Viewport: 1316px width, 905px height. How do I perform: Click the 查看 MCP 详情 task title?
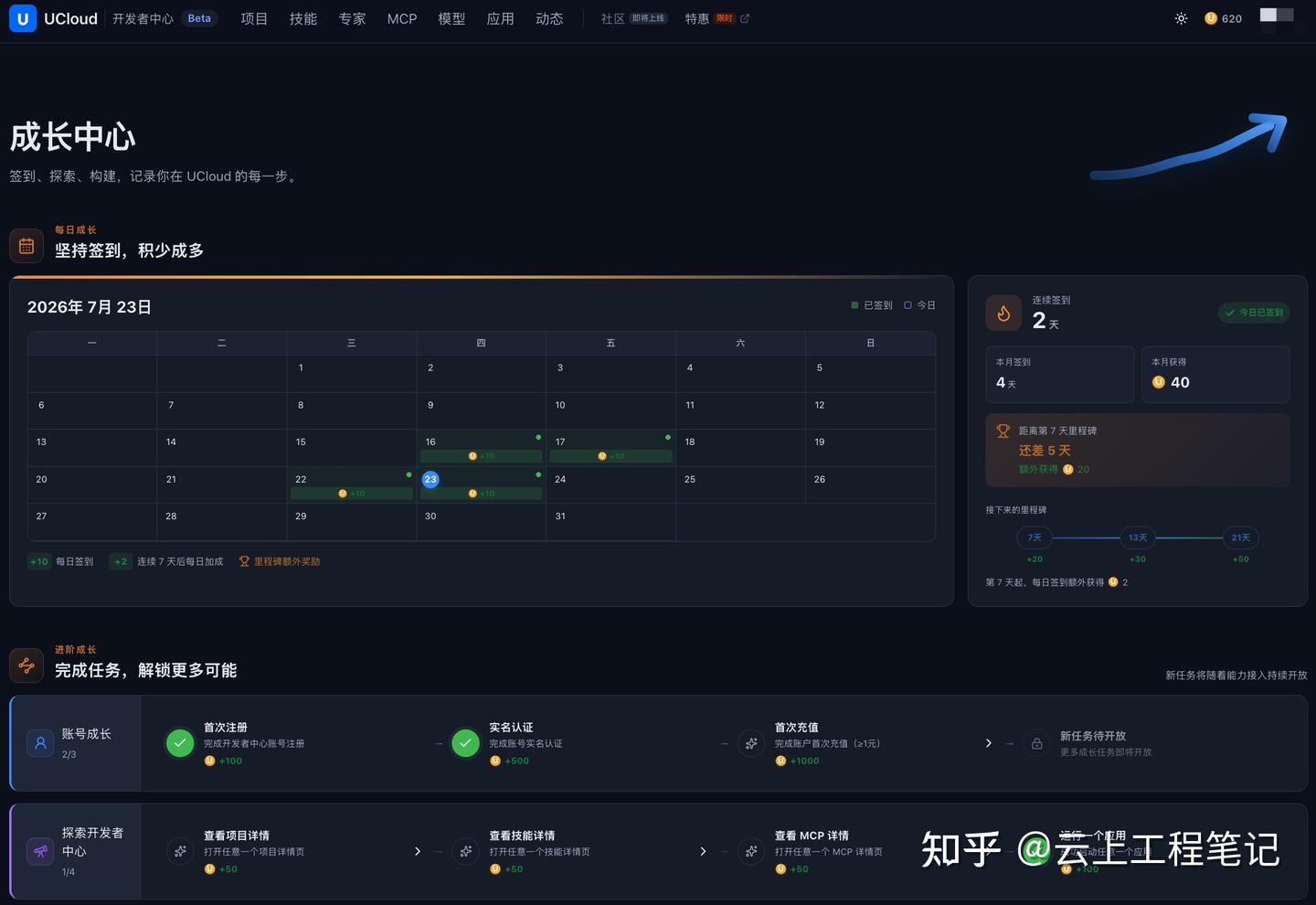(812, 836)
